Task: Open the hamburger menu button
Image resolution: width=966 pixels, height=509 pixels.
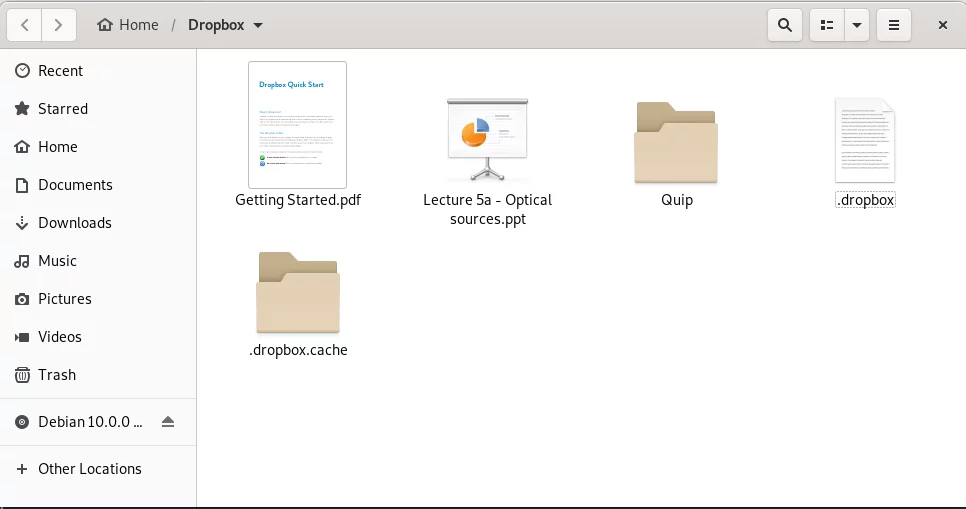Action: point(894,25)
